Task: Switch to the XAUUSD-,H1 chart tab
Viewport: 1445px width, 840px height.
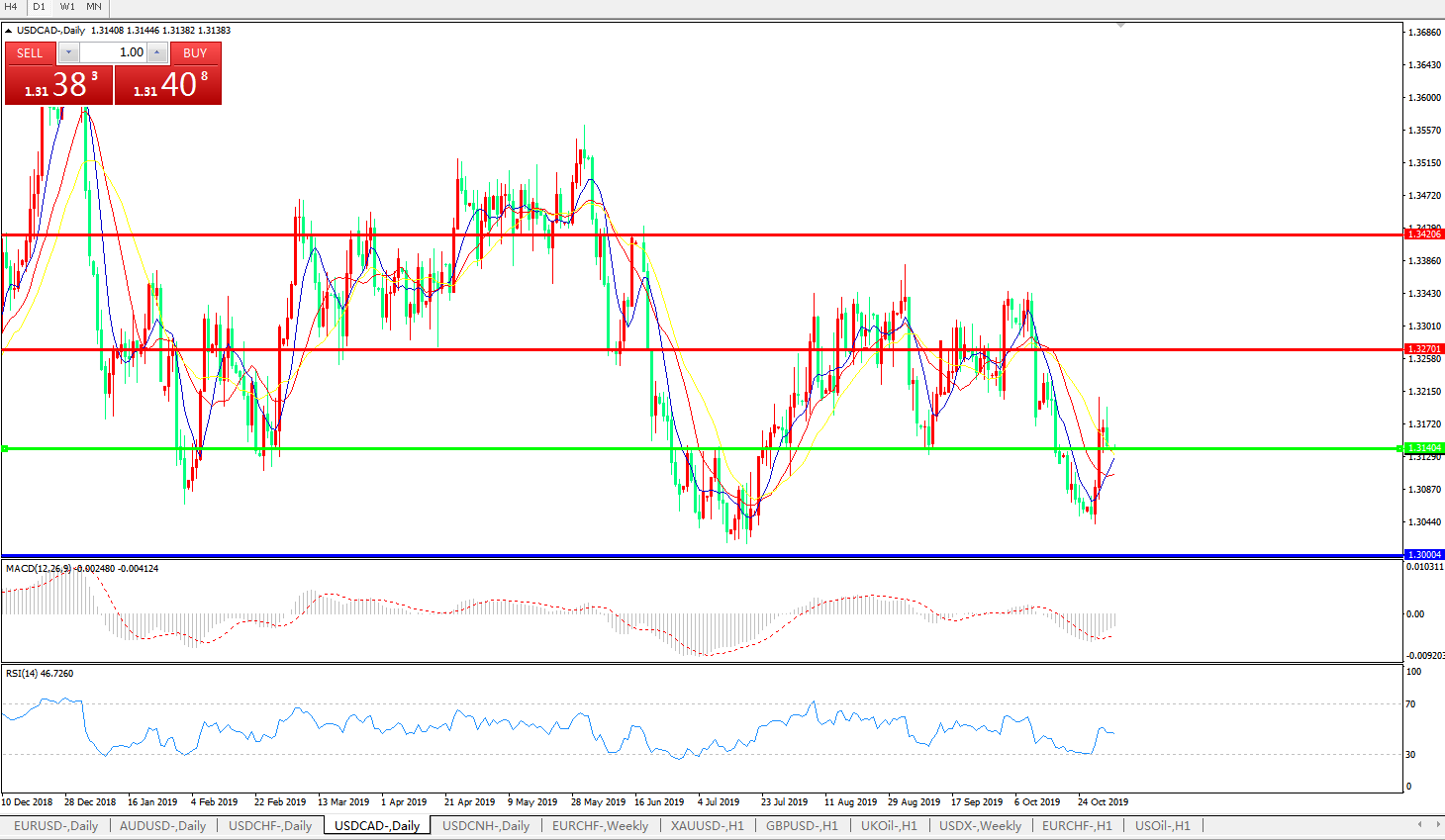Action: click(707, 825)
